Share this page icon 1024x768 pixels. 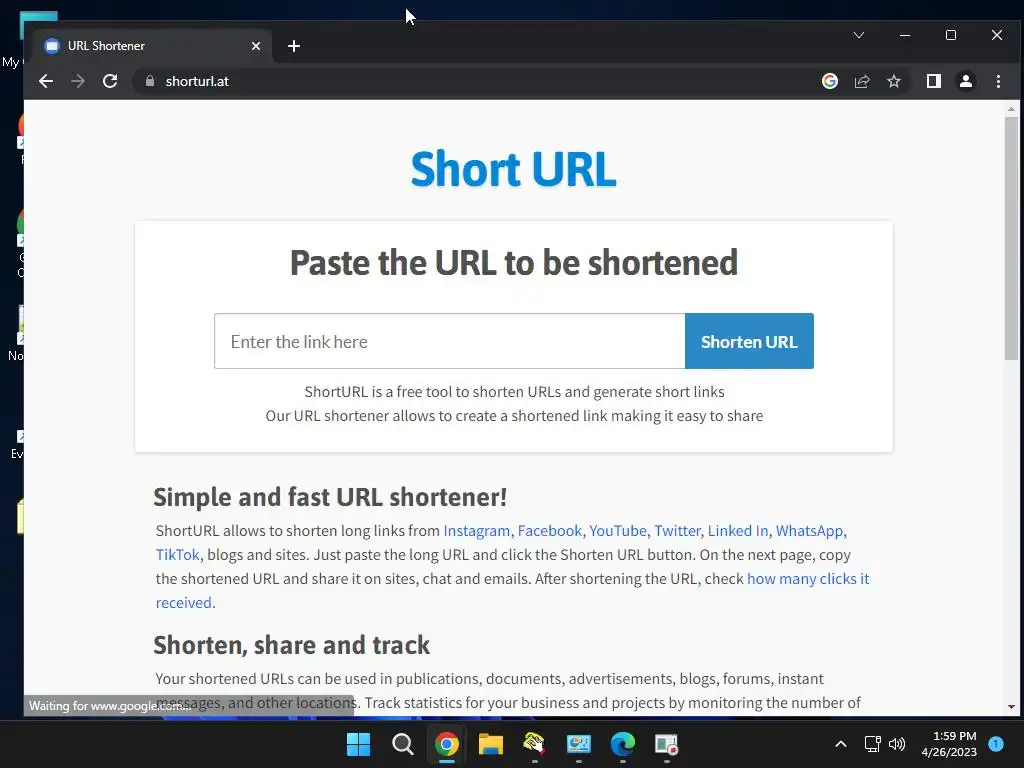tap(862, 81)
